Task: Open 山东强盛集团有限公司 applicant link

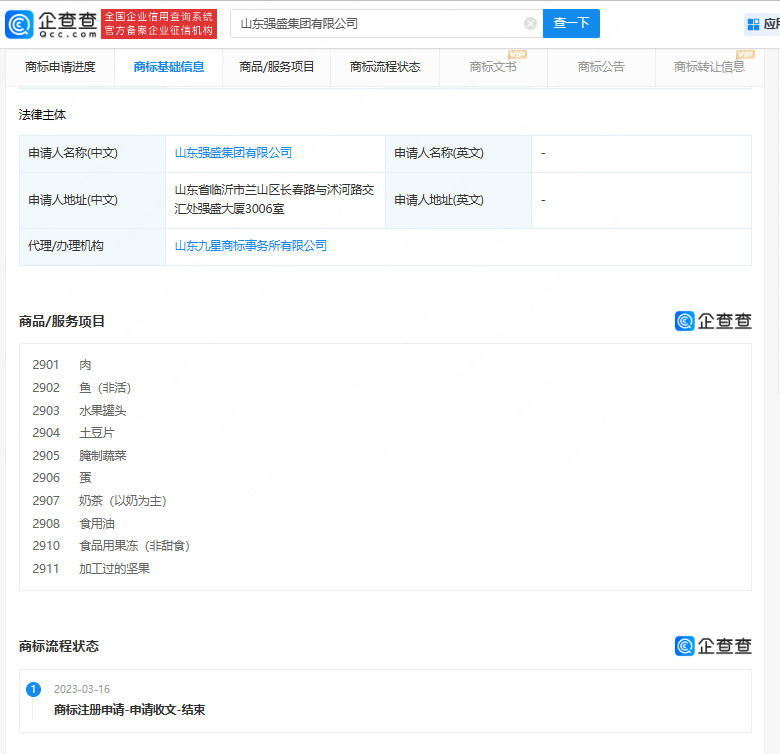Action: tap(233, 153)
